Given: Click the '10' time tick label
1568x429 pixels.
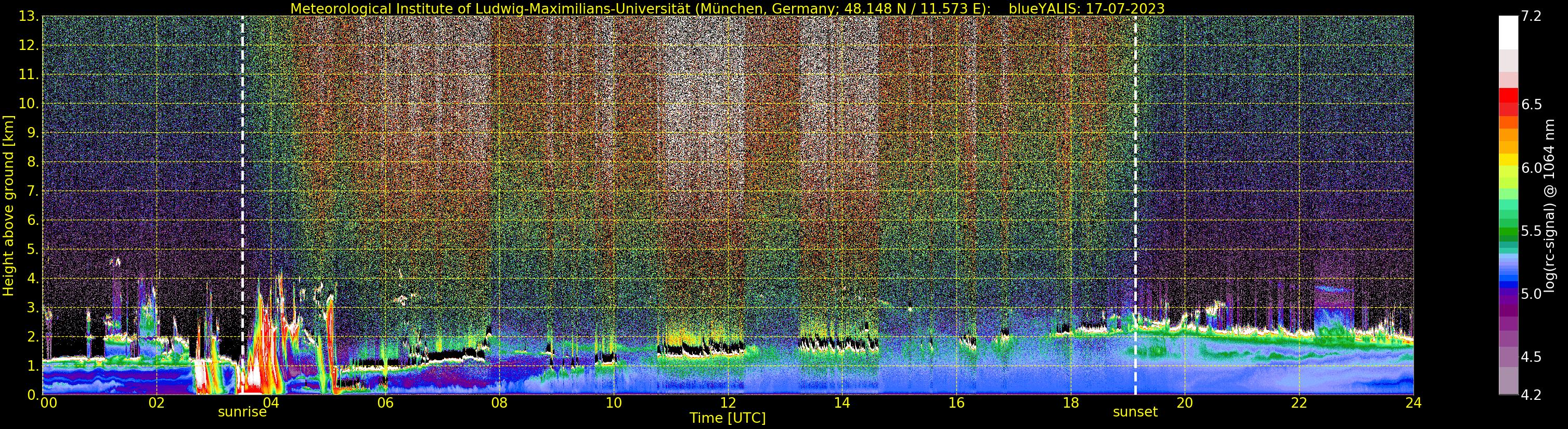Looking at the screenshot, I should [x=614, y=403].
